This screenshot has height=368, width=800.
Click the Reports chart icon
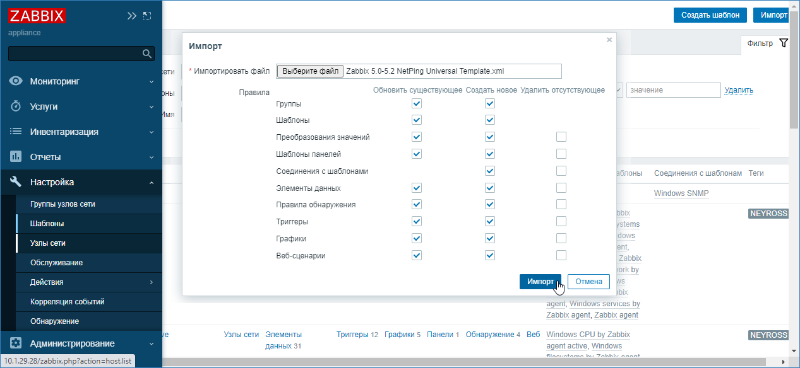(16, 157)
